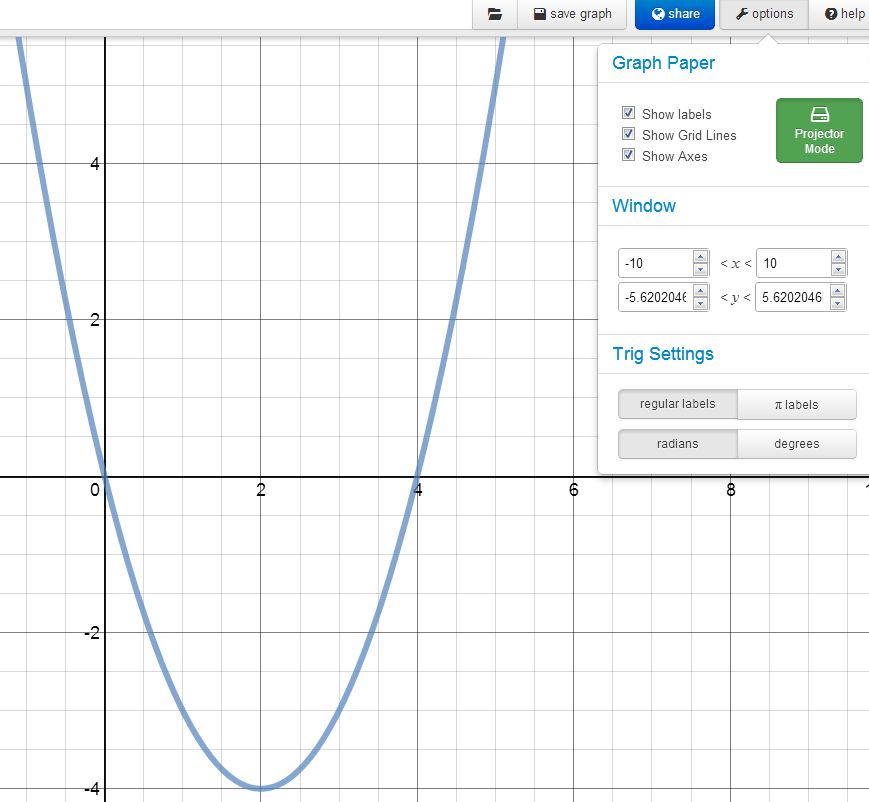The image size is (869, 802).
Task: Click the curve at the origin
Action: point(105,477)
